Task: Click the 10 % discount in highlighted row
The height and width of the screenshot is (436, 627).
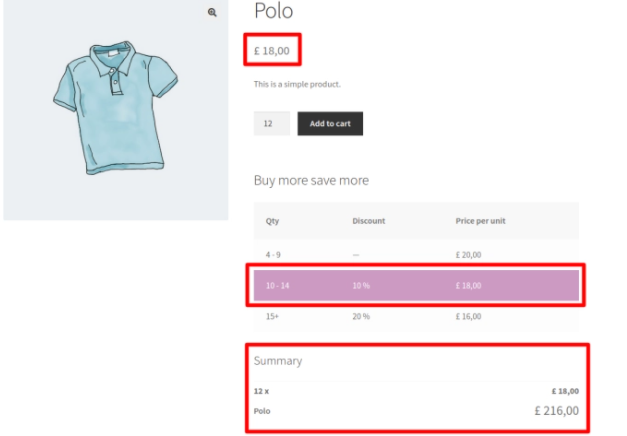Action: pos(361,286)
